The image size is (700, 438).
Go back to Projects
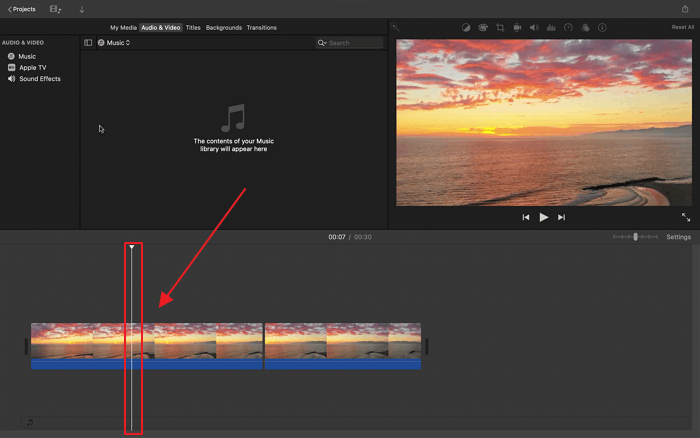22,9
